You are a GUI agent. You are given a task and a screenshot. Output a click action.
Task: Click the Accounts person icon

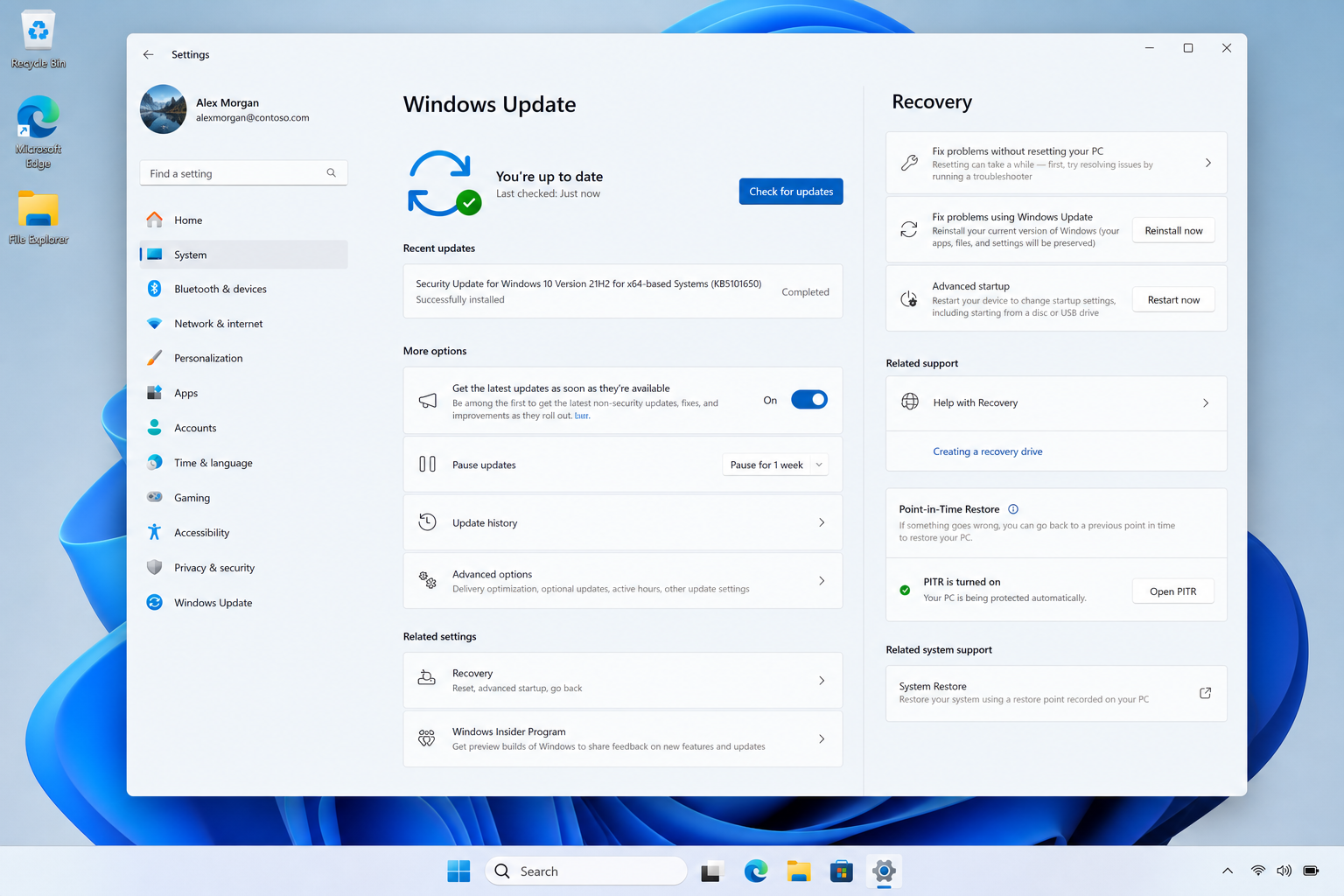point(154,428)
